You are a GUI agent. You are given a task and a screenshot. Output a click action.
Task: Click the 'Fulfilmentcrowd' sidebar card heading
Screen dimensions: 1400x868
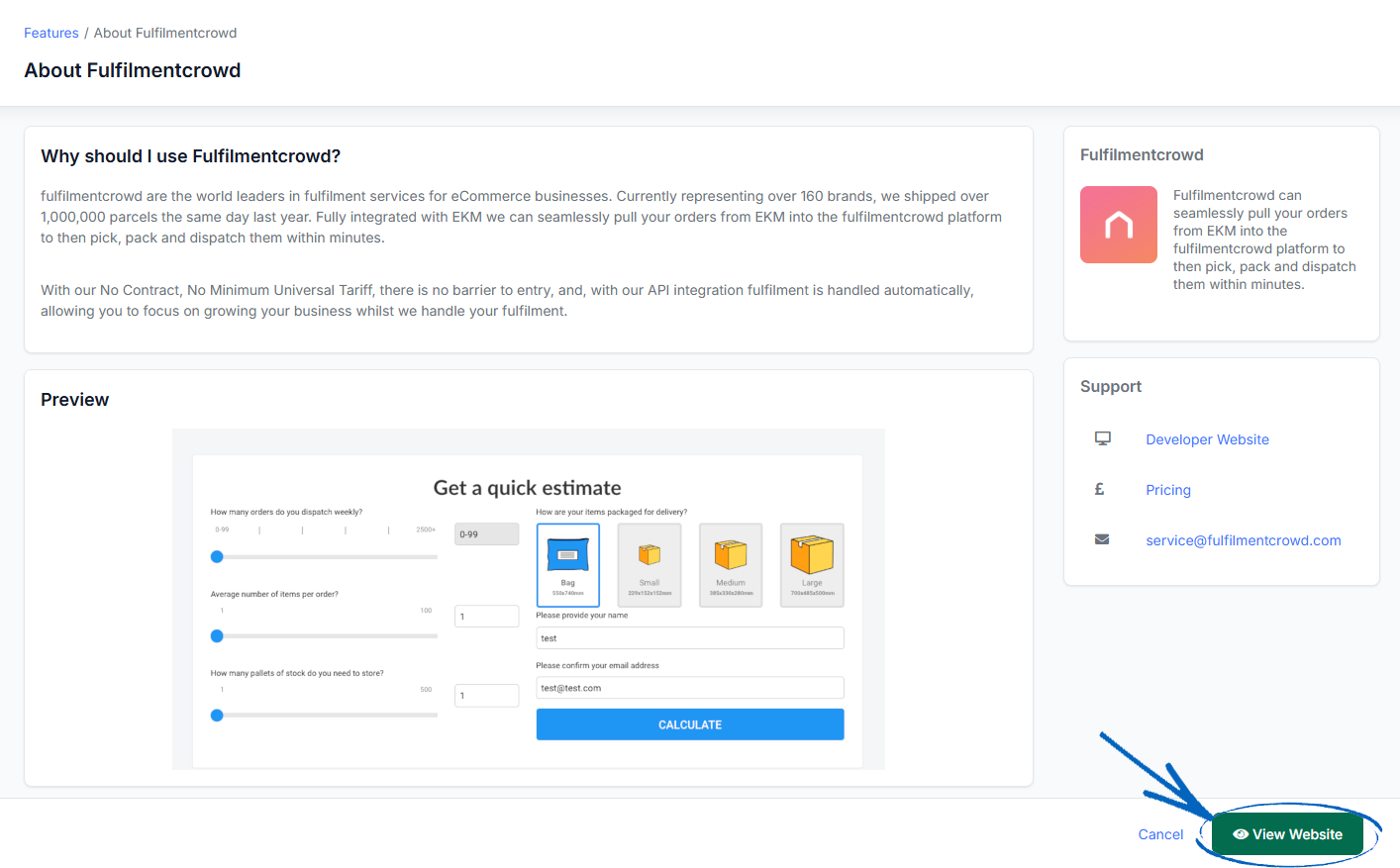coord(1142,155)
